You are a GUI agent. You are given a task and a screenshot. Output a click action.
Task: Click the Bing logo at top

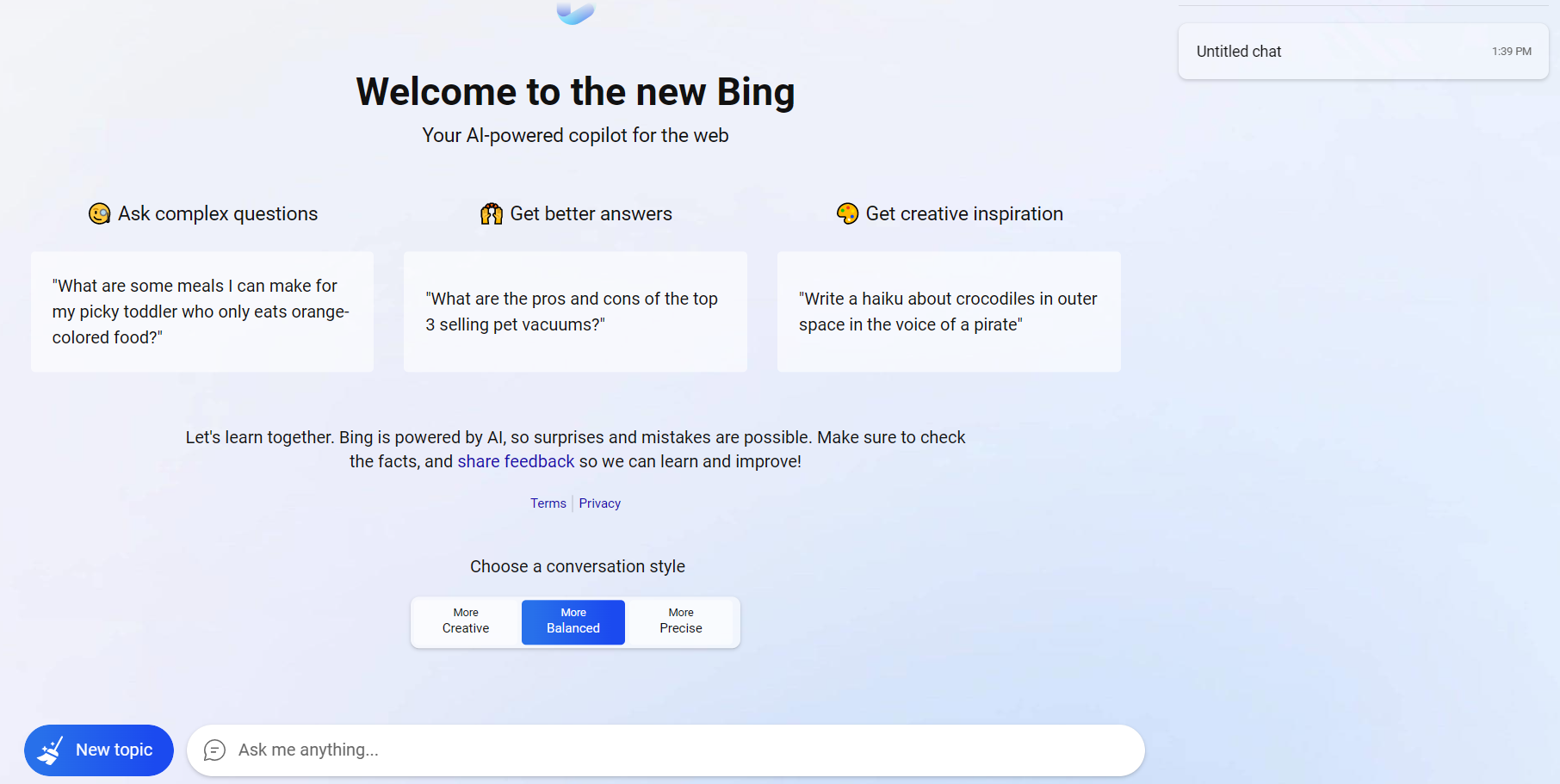[575, 13]
